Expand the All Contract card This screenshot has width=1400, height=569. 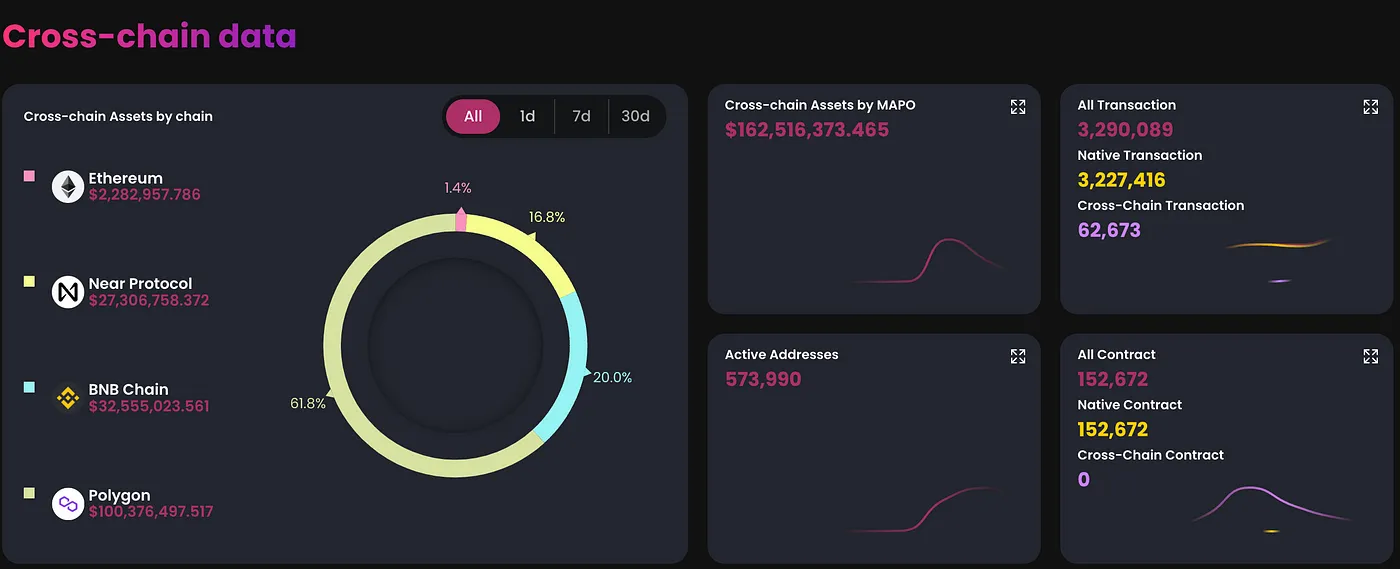(1371, 357)
